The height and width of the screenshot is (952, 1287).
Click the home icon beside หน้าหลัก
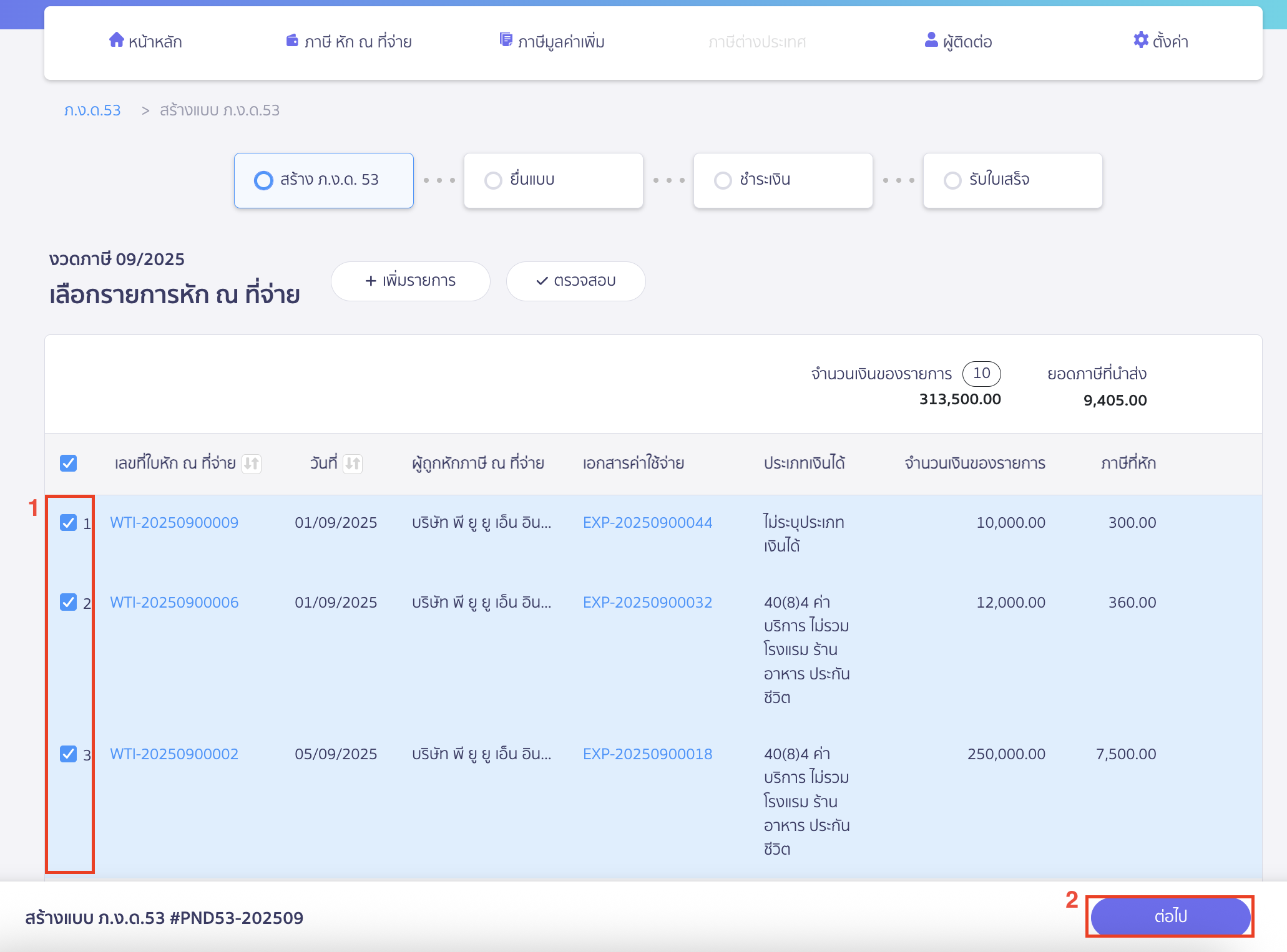[x=116, y=40]
